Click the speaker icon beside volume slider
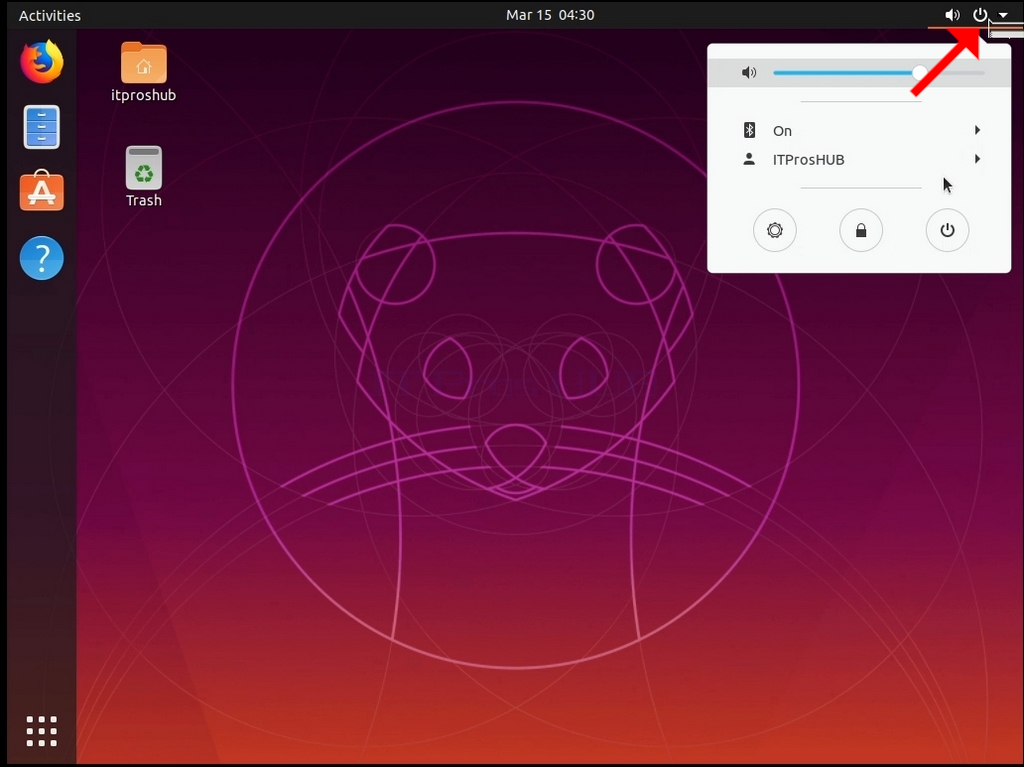 point(749,73)
